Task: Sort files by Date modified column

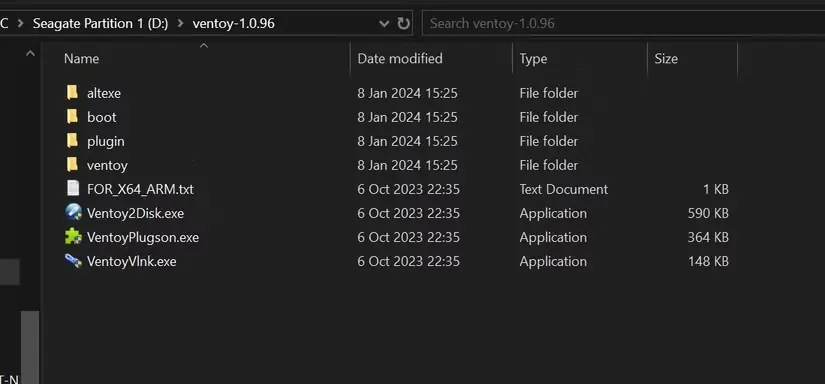Action: pyautogui.click(x=400, y=58)
